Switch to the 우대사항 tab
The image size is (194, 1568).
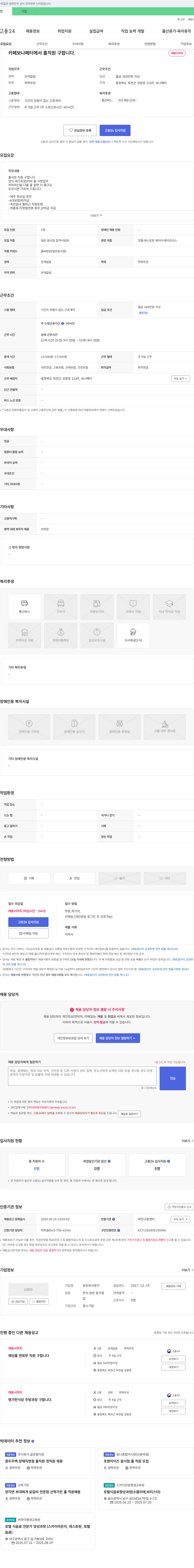pyautogui.click(x=78, y=44)
